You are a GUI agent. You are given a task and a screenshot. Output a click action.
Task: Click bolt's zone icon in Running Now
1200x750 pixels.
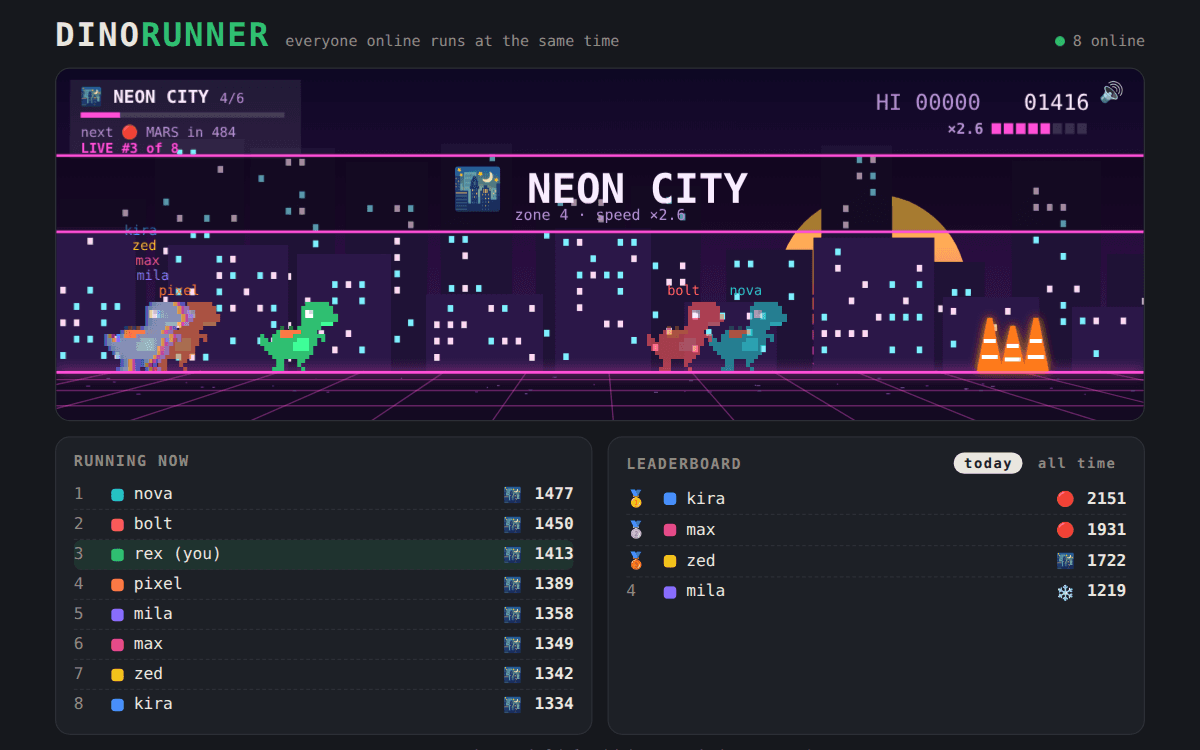point(513,524)
